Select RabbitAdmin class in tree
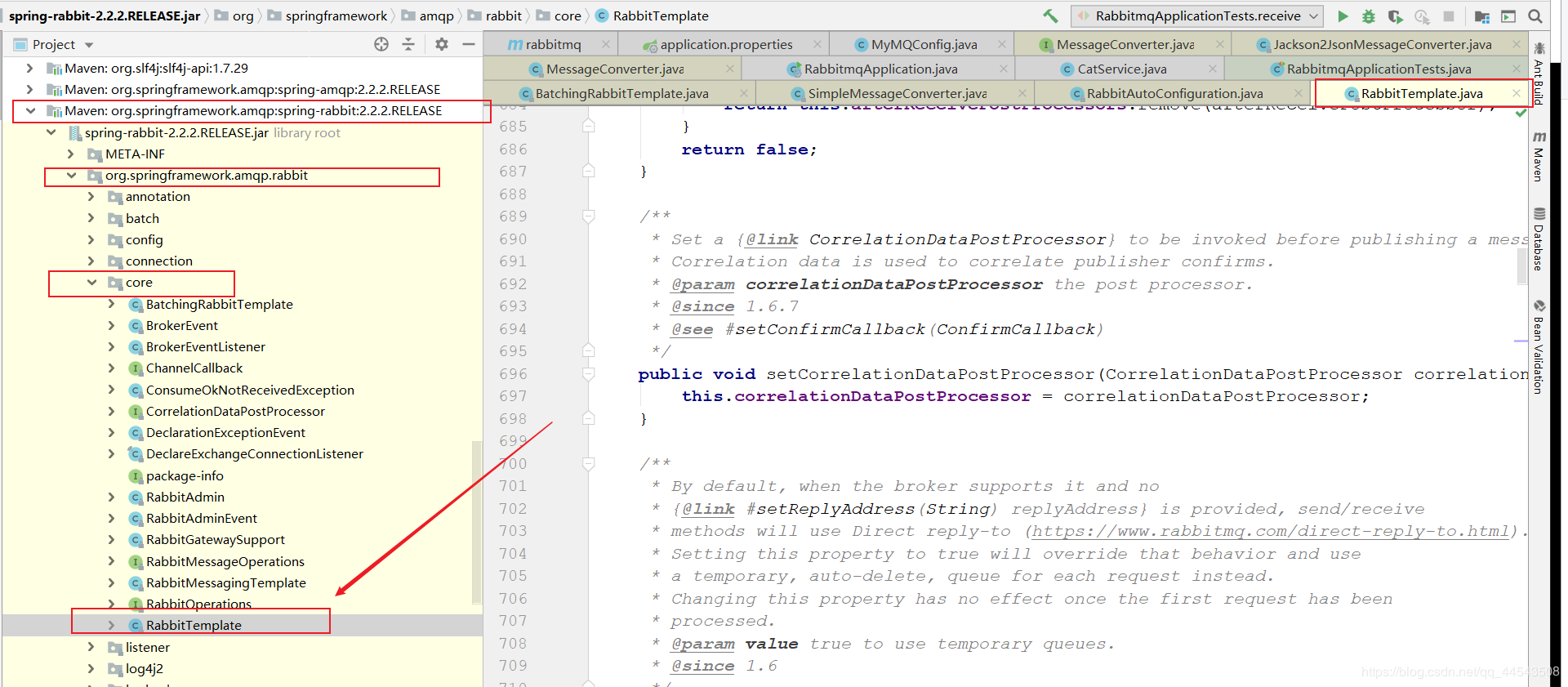1568x687 pixels. tap(185, 497)
